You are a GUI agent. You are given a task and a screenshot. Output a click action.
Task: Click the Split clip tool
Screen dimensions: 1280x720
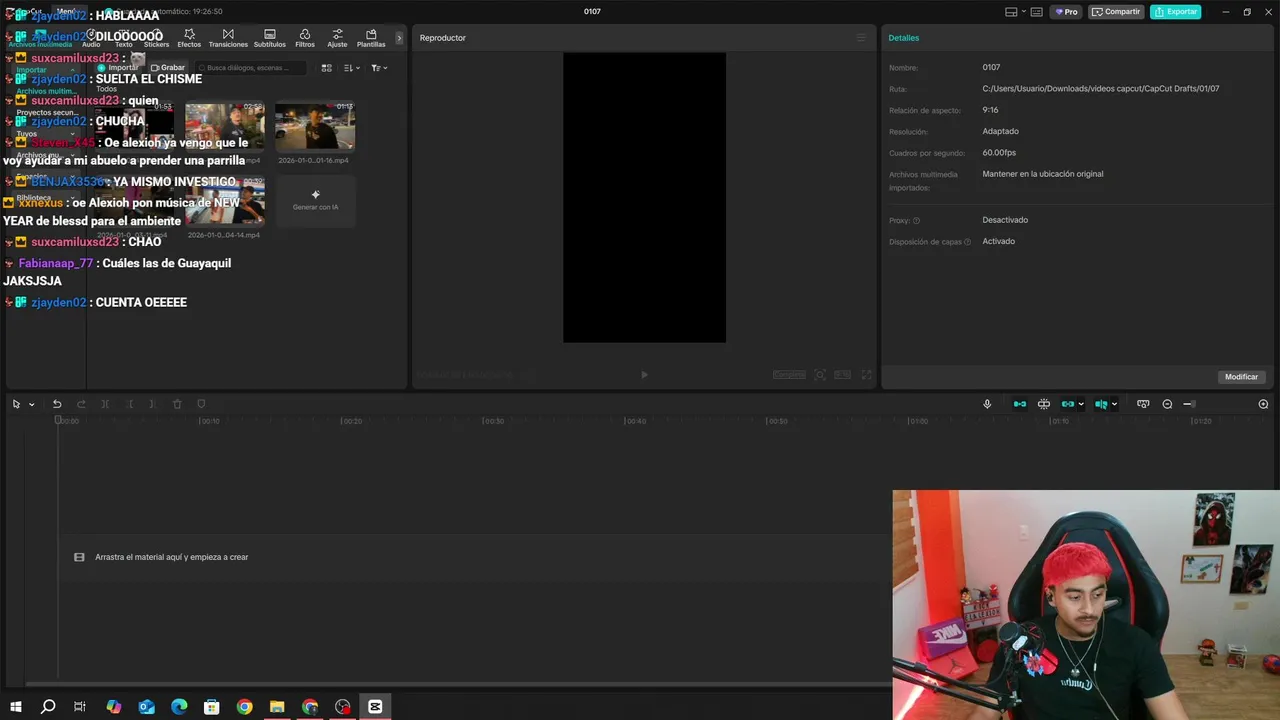(x=105, y=404)
